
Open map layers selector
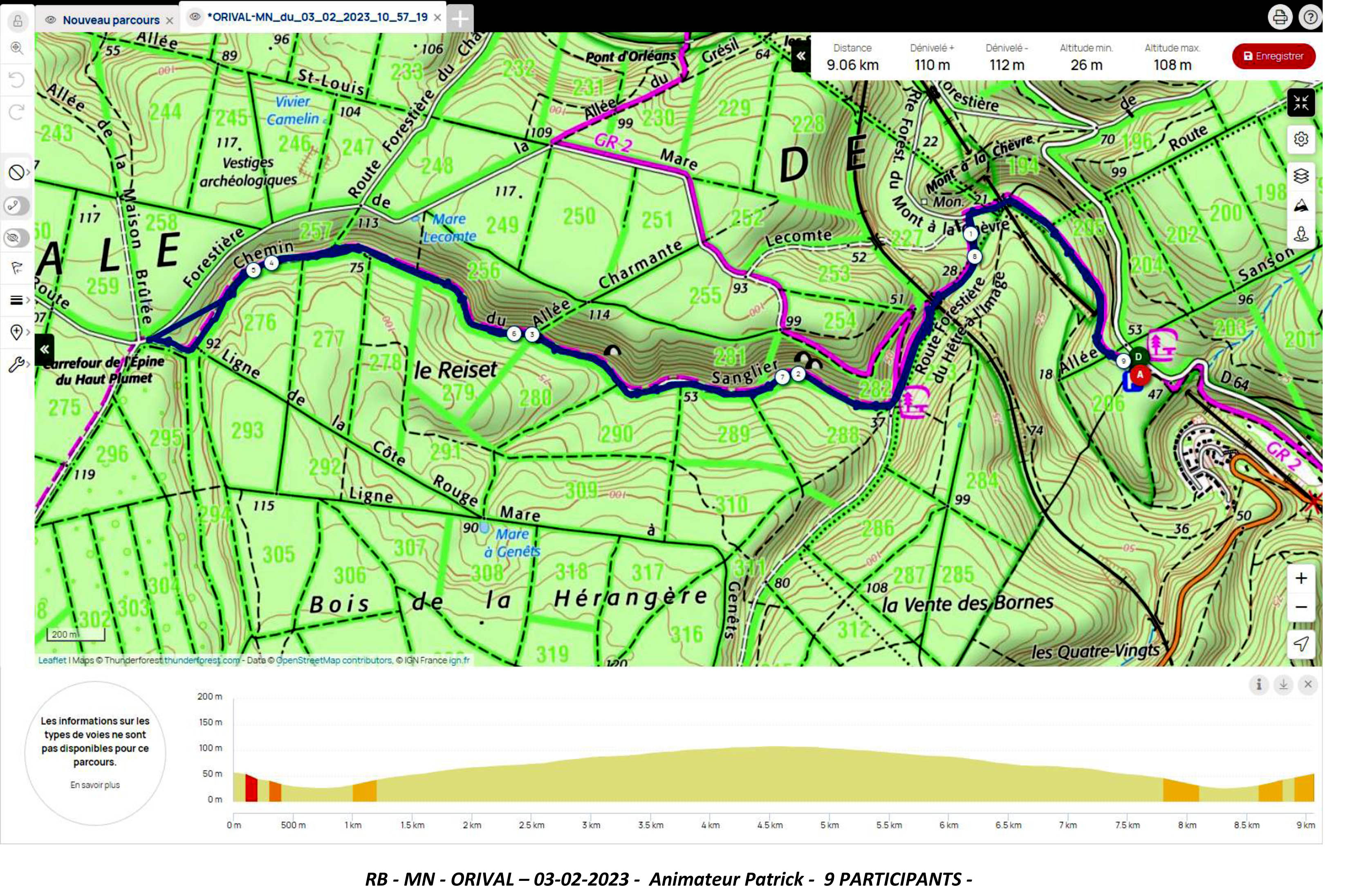(1301, 175)
